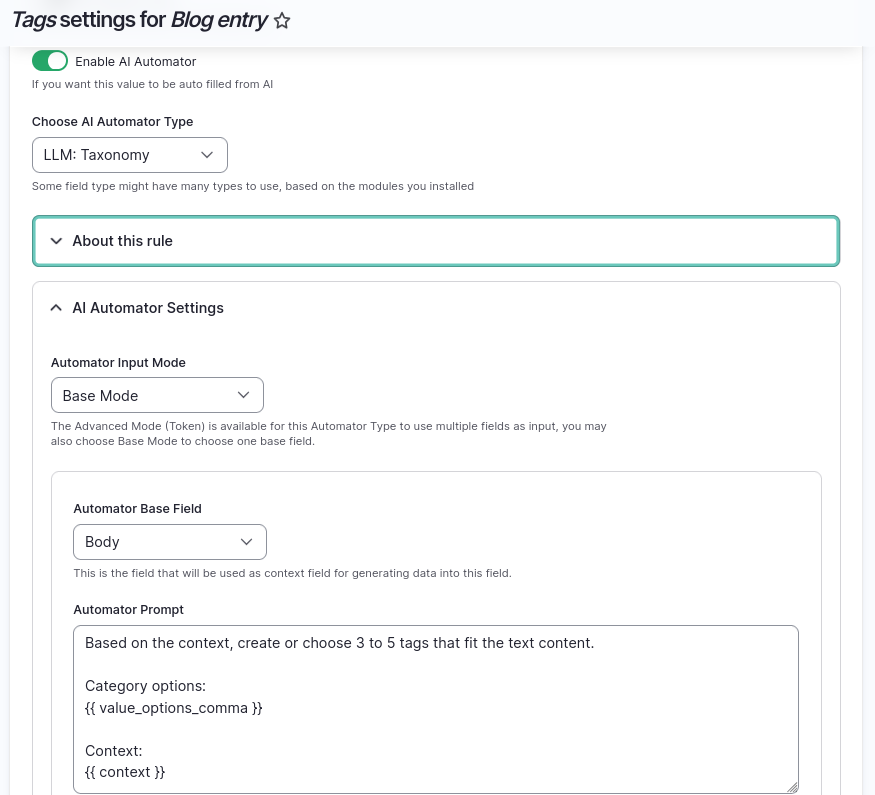This screenshot has width=875, height=795.
Task: Expand the About this rule section
Action: pos(436,241)
